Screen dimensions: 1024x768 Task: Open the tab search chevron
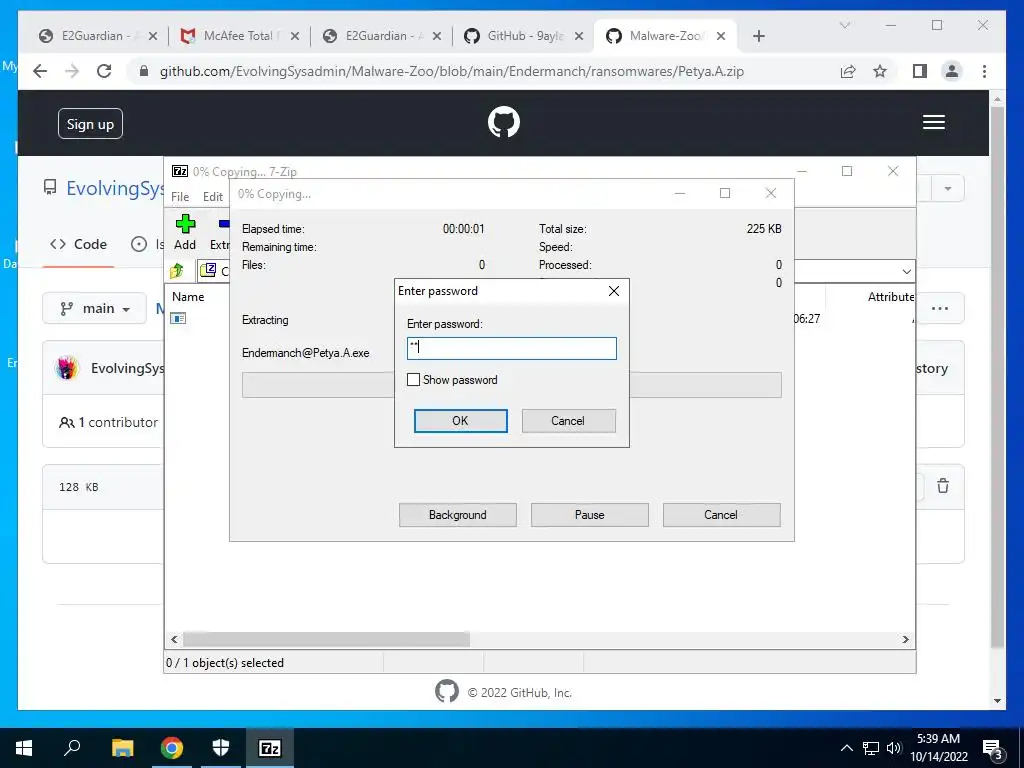click(844, 25)
